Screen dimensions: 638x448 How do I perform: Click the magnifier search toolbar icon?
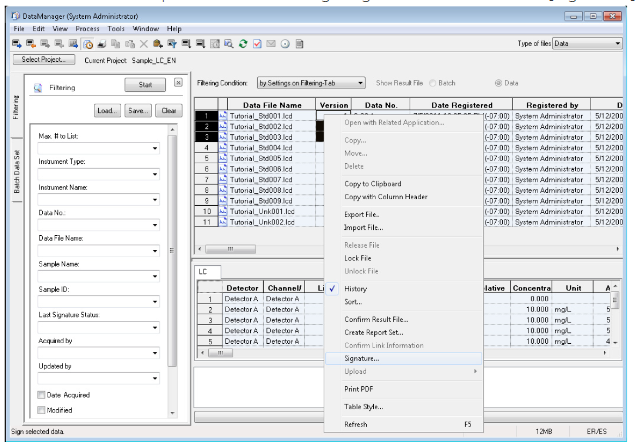coord(229,44)
